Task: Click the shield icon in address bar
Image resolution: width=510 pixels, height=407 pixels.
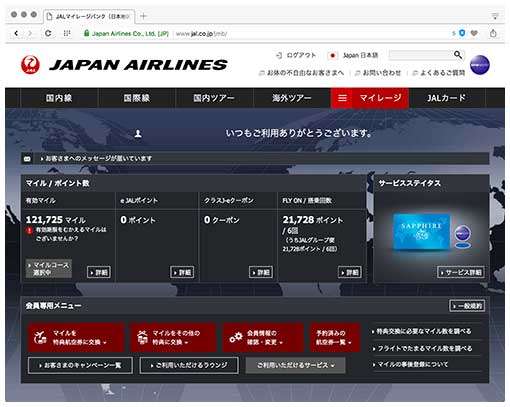Action: click(462, 33)
